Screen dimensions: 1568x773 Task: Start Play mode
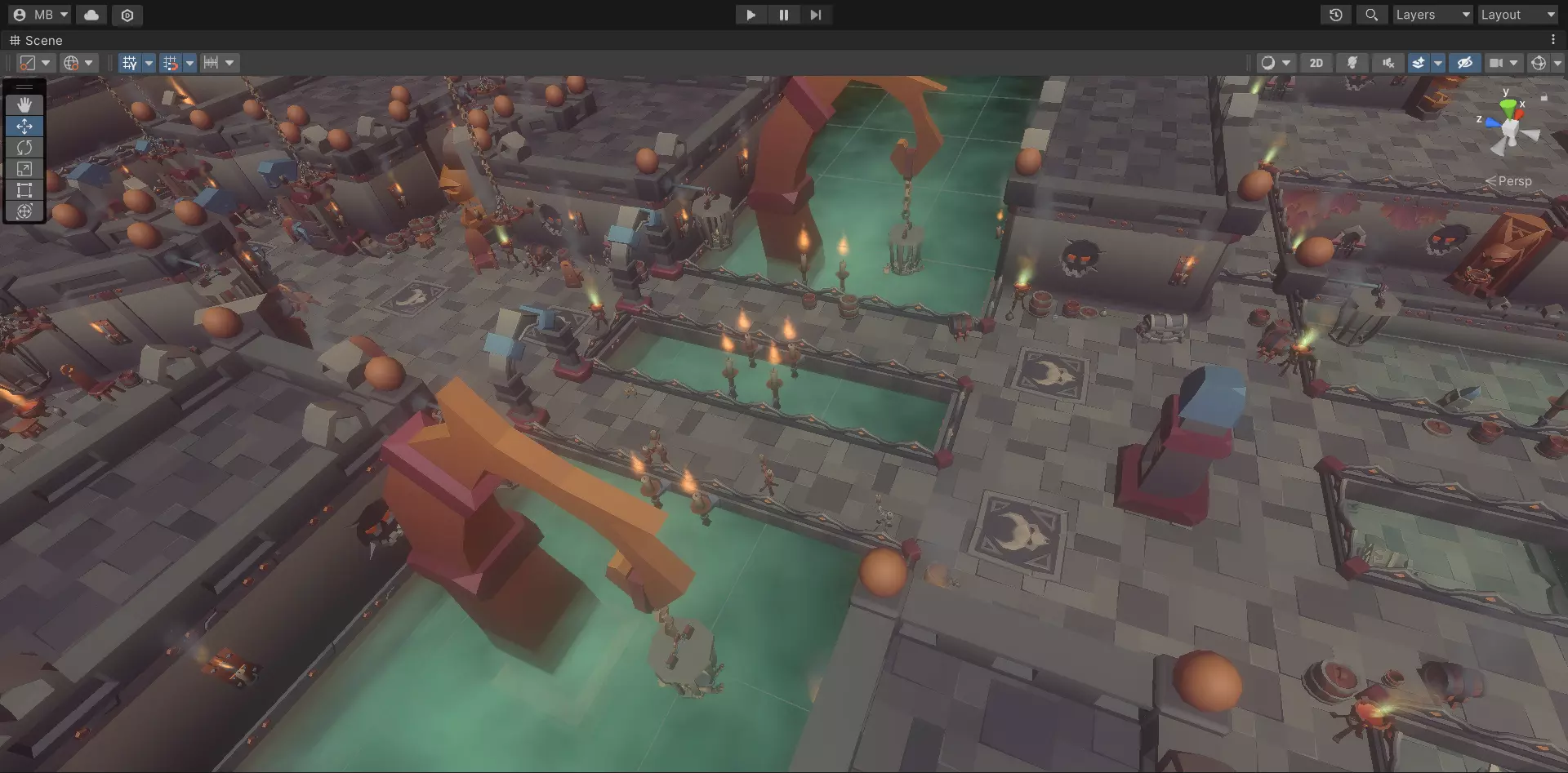click(x=751, y=15)
